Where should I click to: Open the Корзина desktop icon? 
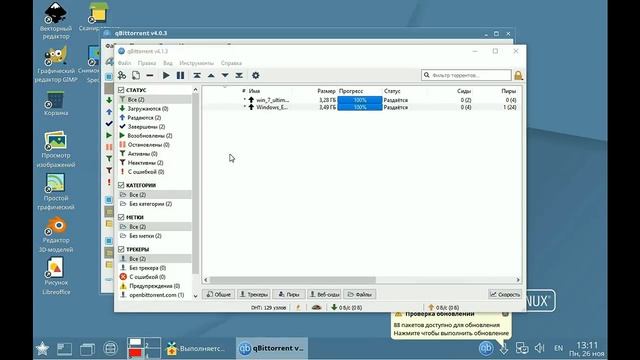56,104
